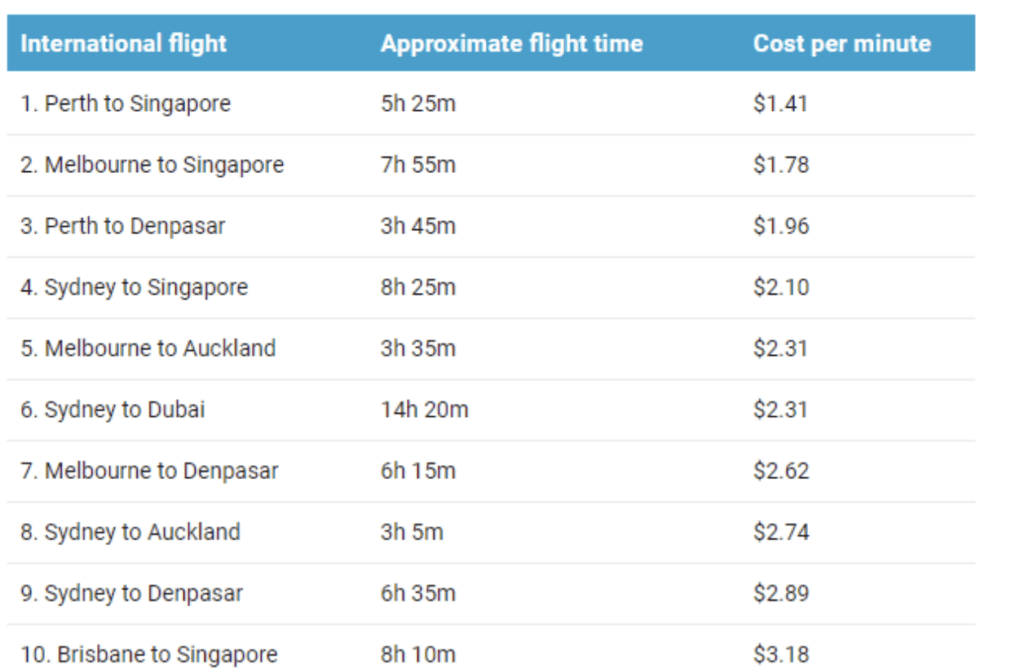Click the 14h 20m flight time

pos(424,409)
